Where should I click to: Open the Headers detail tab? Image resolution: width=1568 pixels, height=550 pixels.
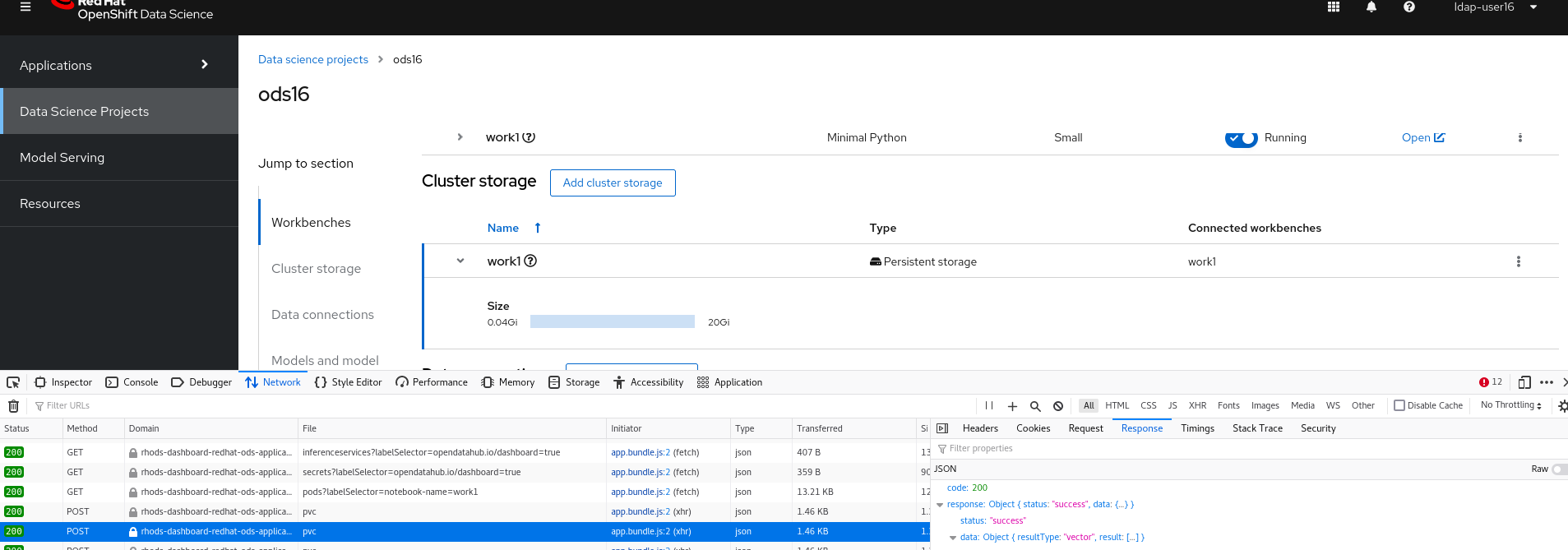point(980,428)
